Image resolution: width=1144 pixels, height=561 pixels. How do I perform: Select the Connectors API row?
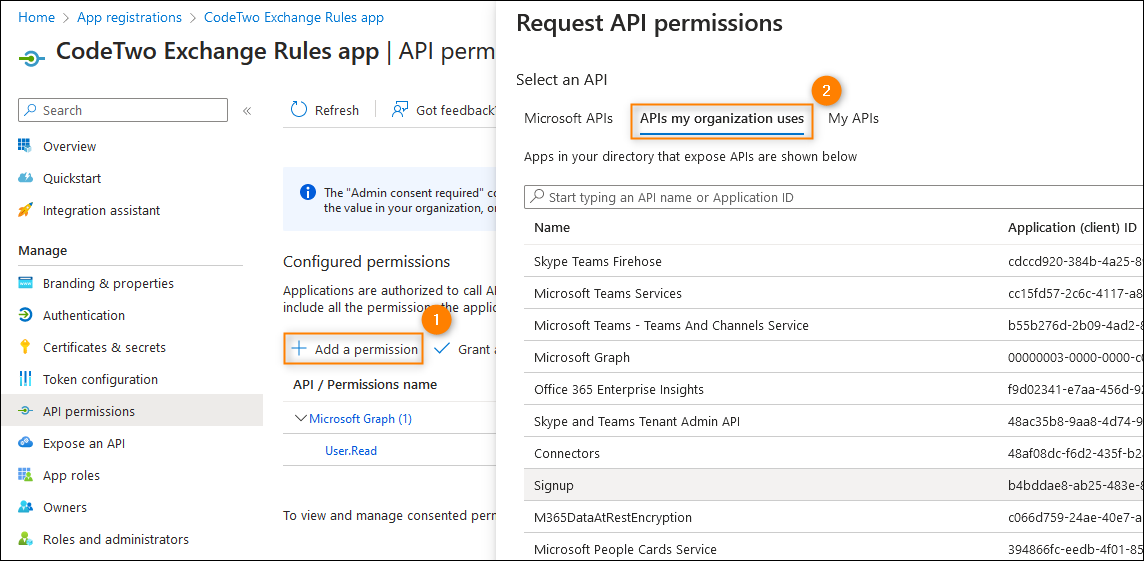[834, 453]
